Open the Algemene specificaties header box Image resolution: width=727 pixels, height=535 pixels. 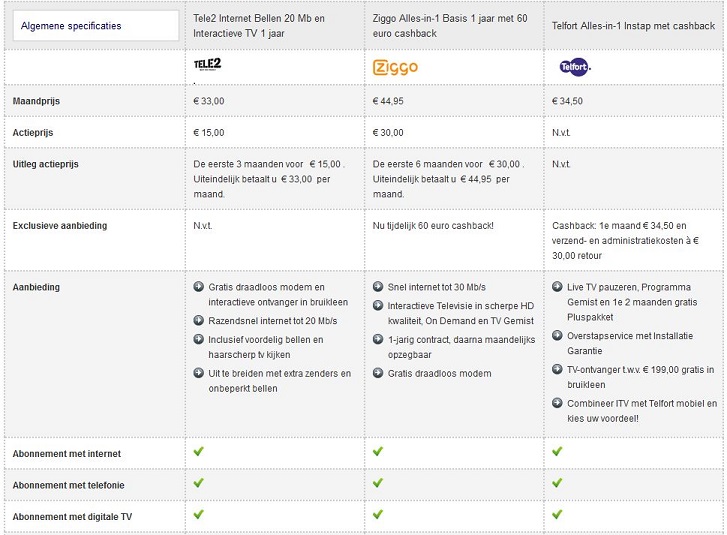[96, 25]
